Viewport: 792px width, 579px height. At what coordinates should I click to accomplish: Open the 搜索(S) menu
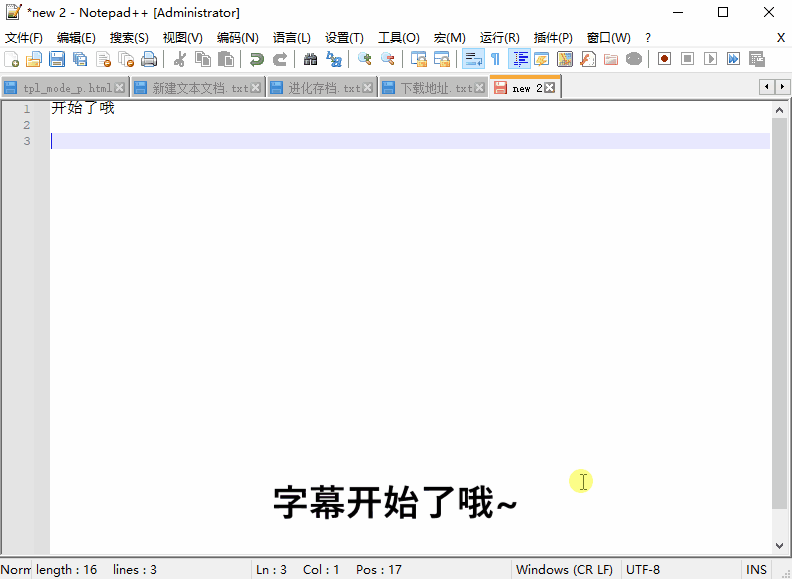(129, 38)
